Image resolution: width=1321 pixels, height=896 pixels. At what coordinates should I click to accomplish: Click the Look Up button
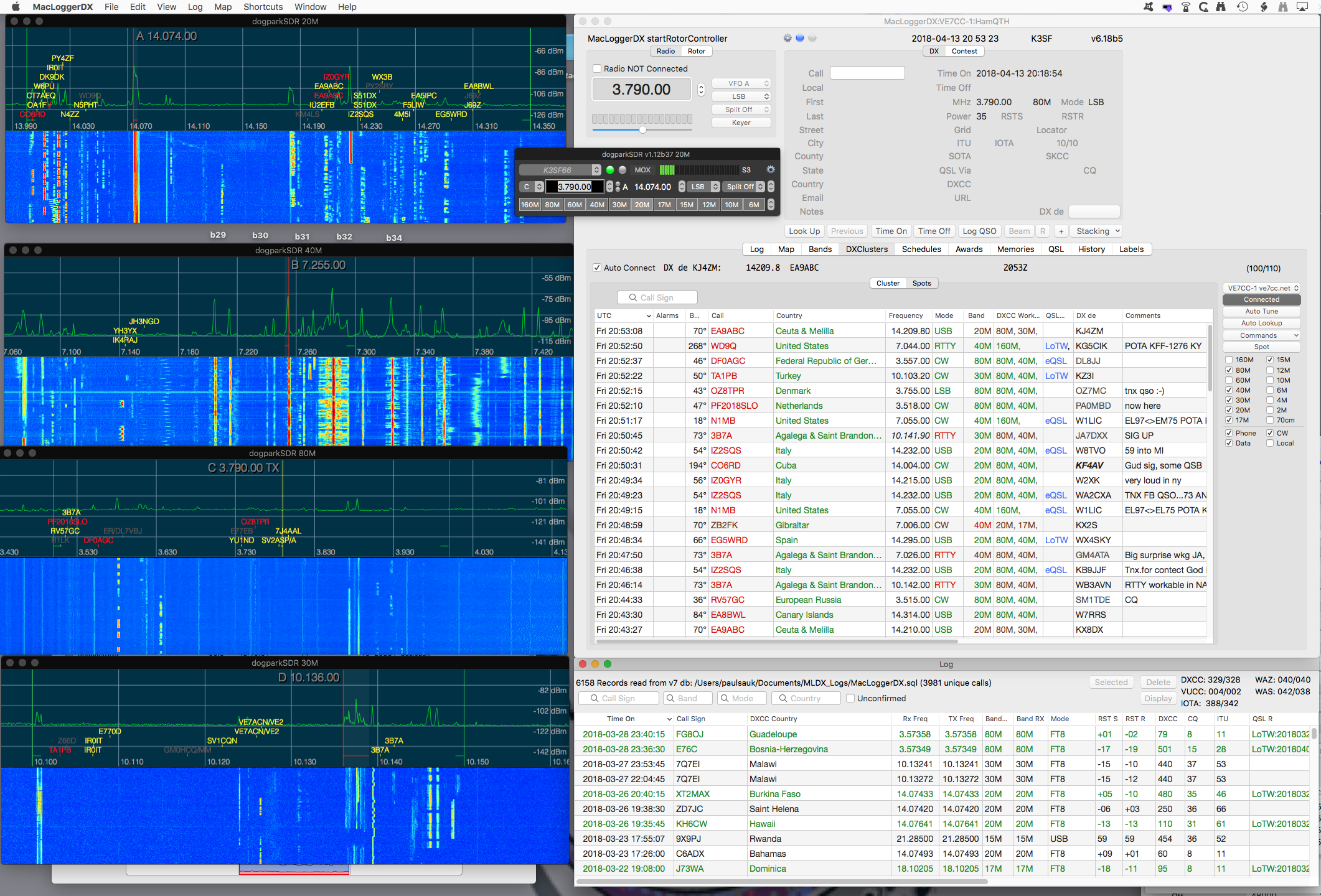coord(804,231)
